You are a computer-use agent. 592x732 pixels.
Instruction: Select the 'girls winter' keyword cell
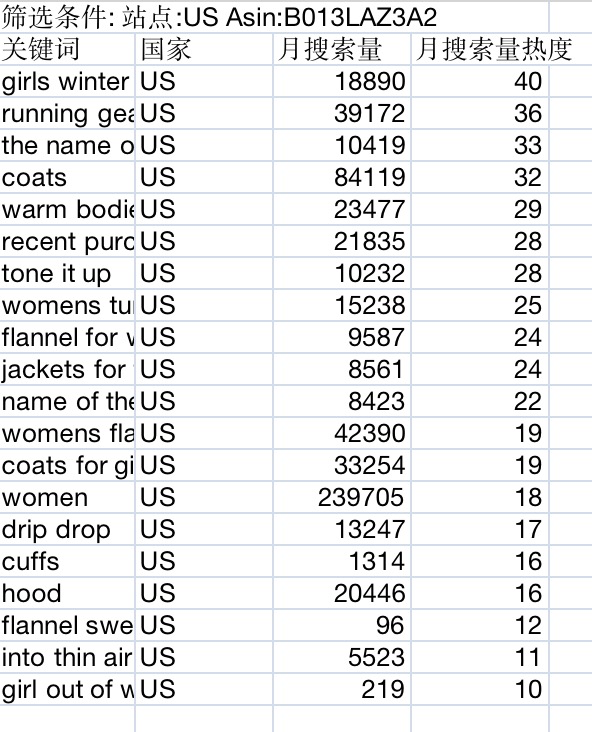(67, 81)
